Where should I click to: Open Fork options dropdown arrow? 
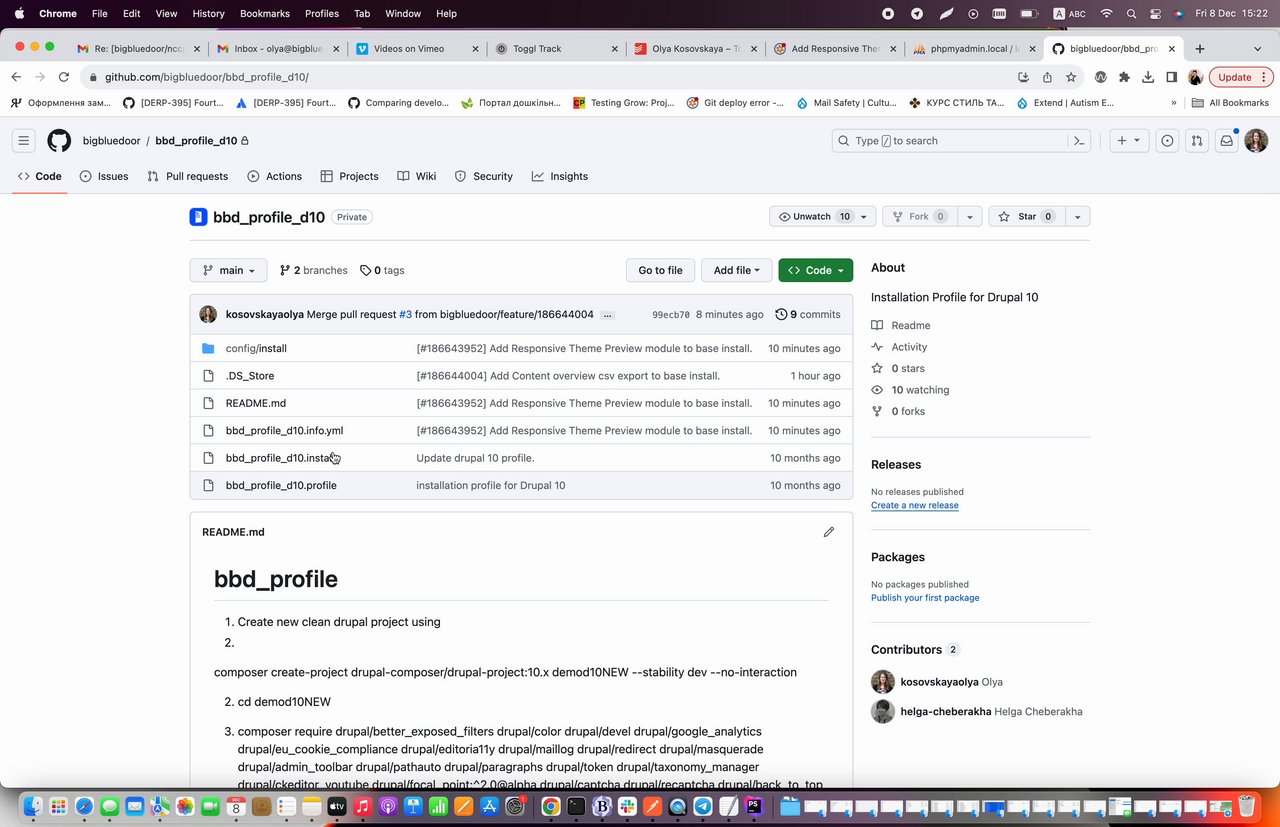click(x=969, y=216)
